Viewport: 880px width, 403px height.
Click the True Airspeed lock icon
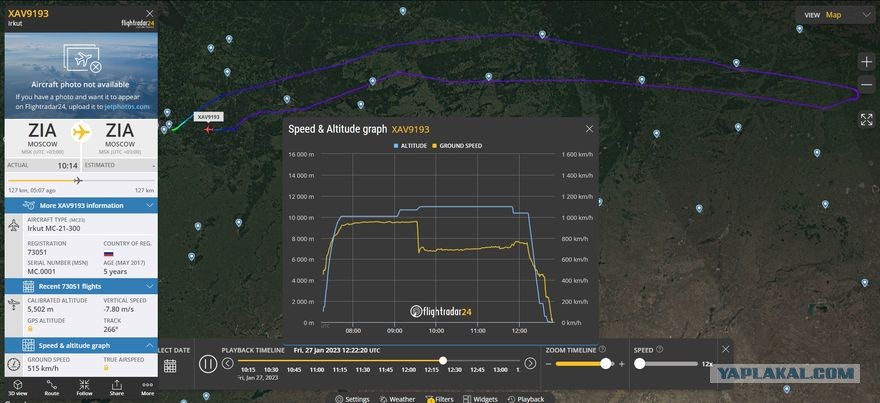tap(106, 367)
